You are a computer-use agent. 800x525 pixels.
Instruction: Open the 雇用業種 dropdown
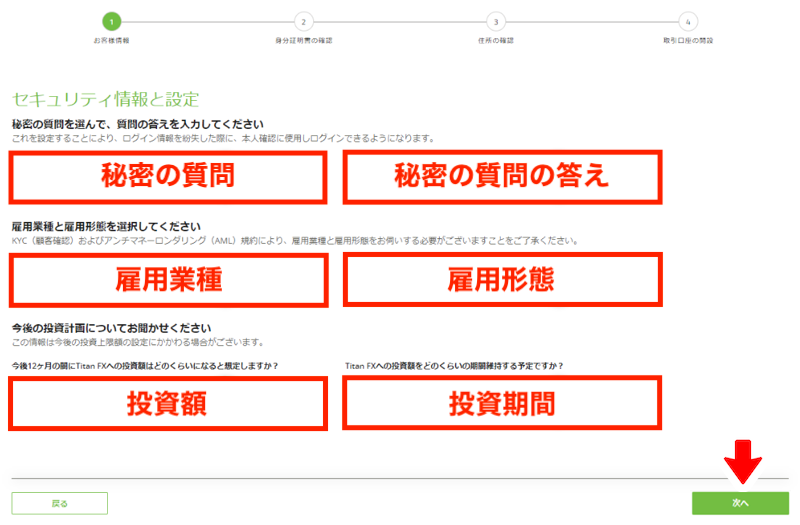[x=168, y=280]
